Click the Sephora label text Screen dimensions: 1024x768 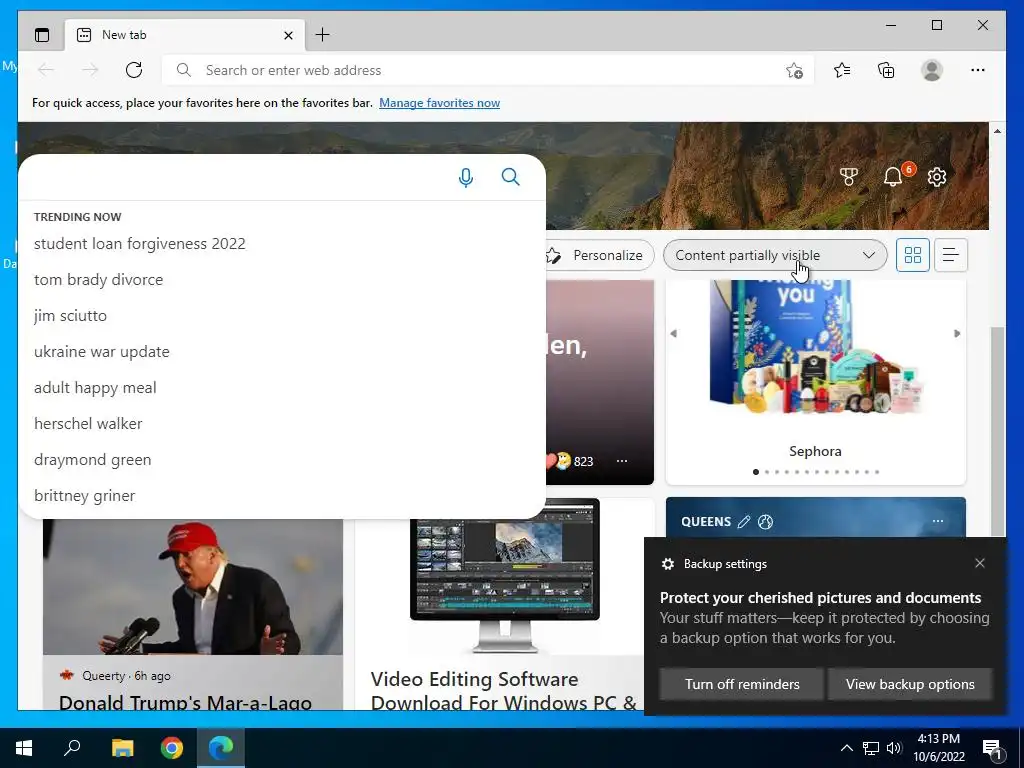(815, 451)
